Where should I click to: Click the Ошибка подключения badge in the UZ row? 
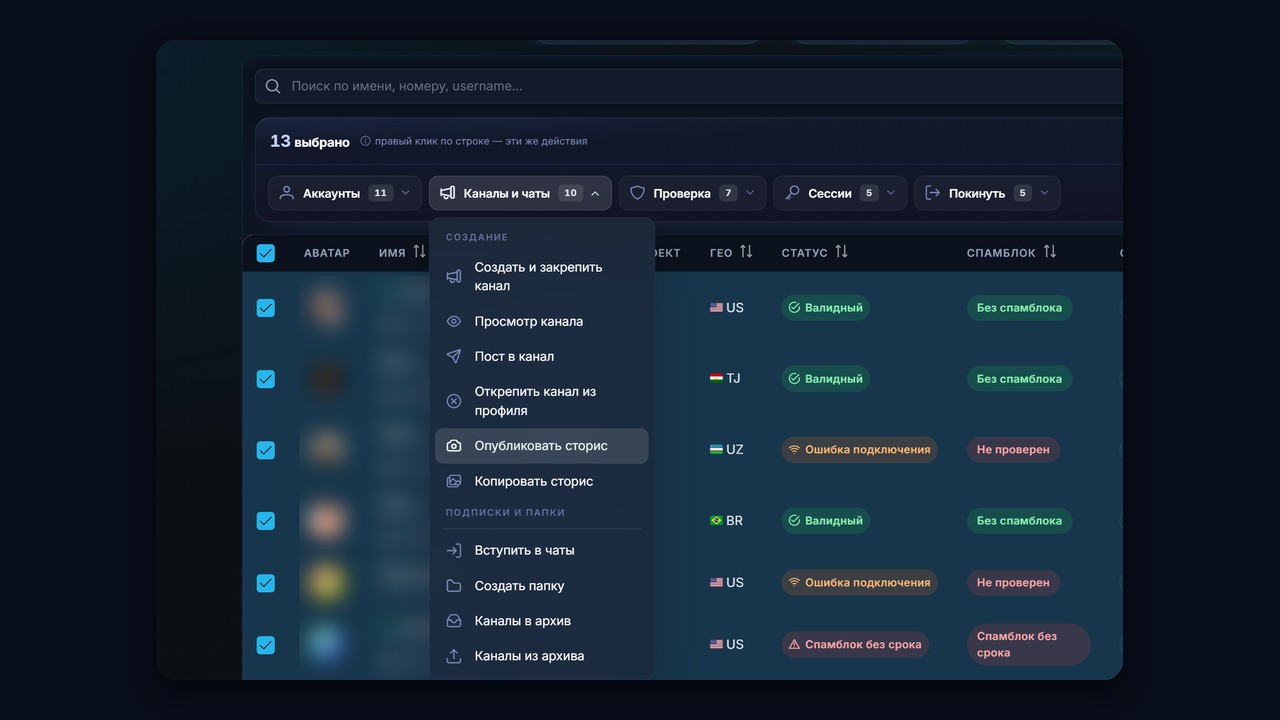tap(859, 450)
